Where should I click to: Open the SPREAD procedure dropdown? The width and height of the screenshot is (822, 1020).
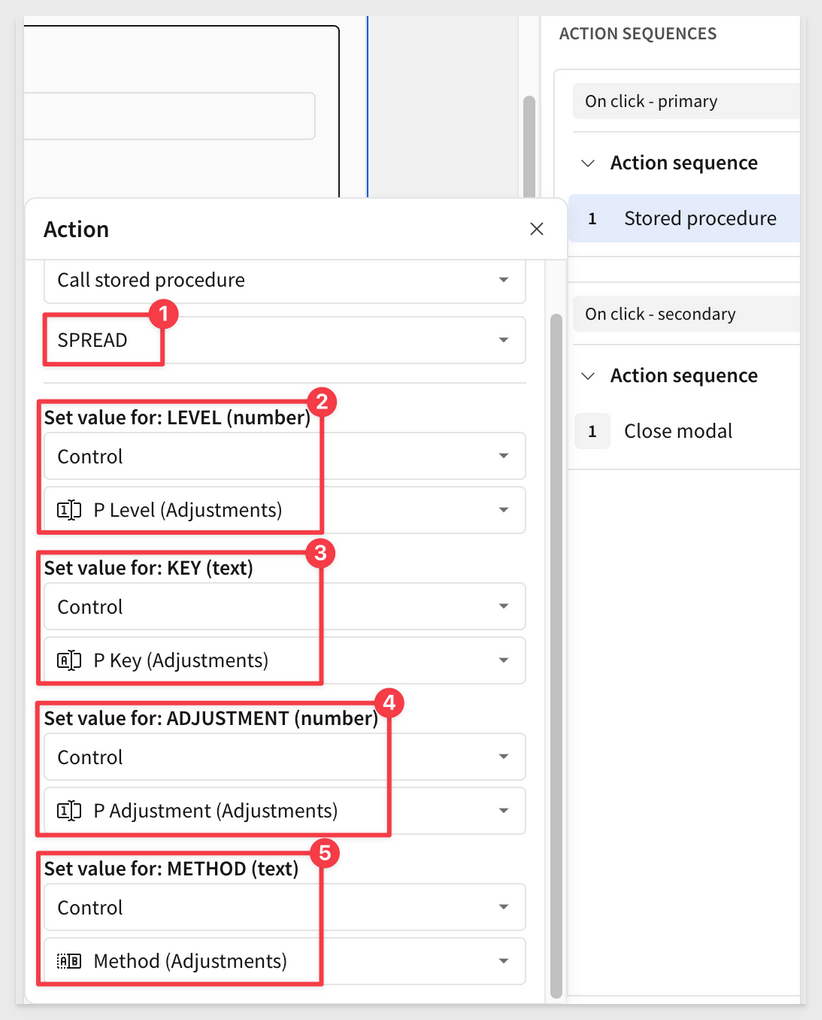click(284, 340)
